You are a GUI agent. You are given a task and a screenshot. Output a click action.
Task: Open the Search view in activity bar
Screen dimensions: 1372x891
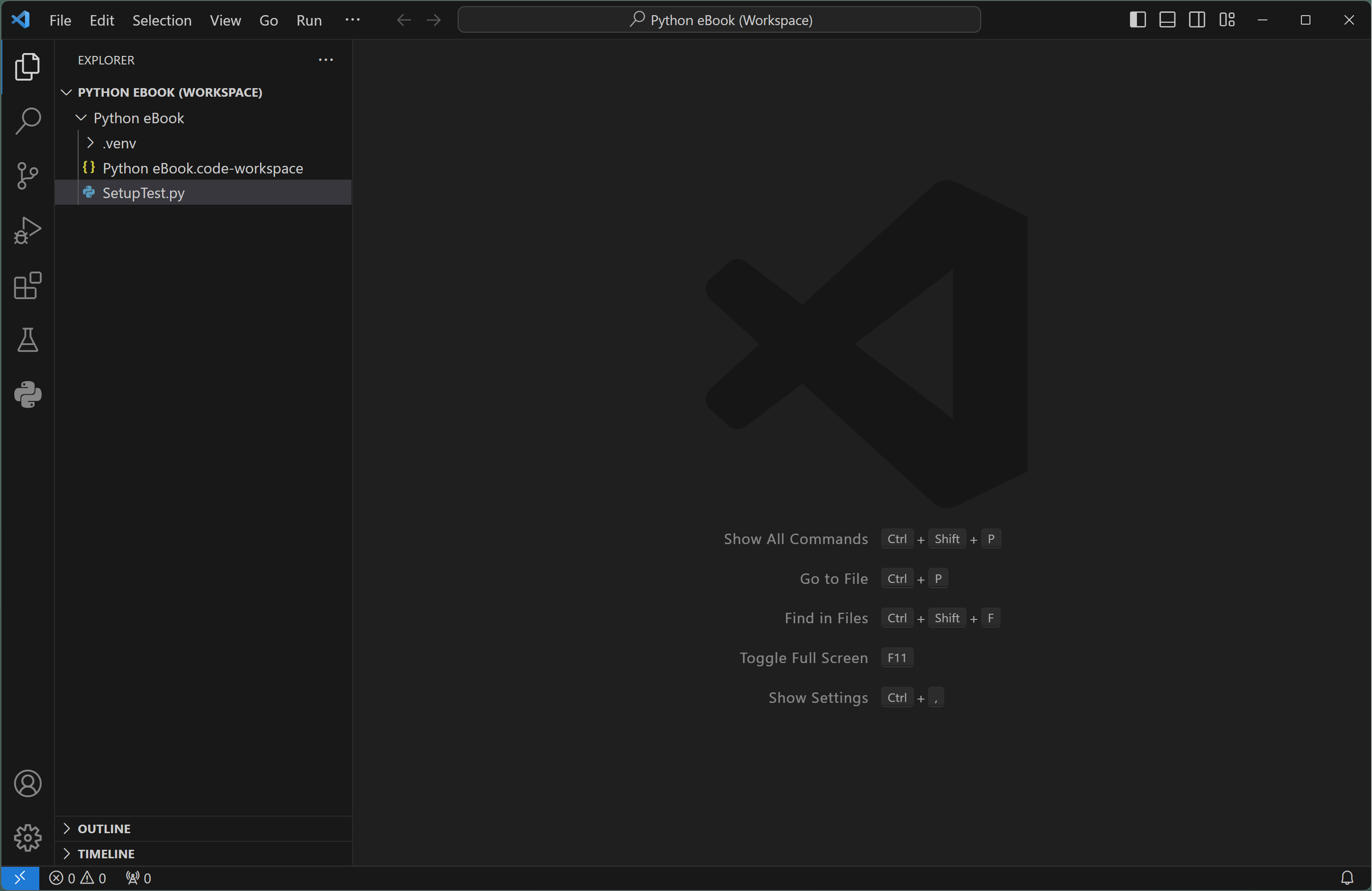[x=27, y=120]
